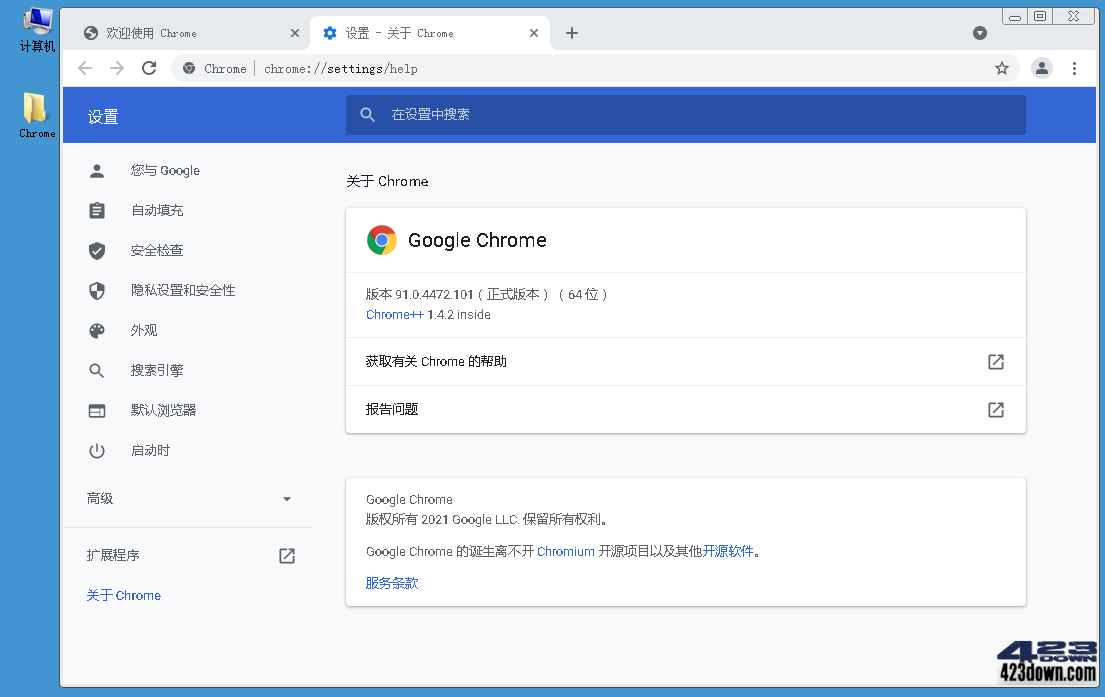Bookmark this page with the star icon
The height and width of the screenshot is (697, 1105).
[x=1001, y=68]
